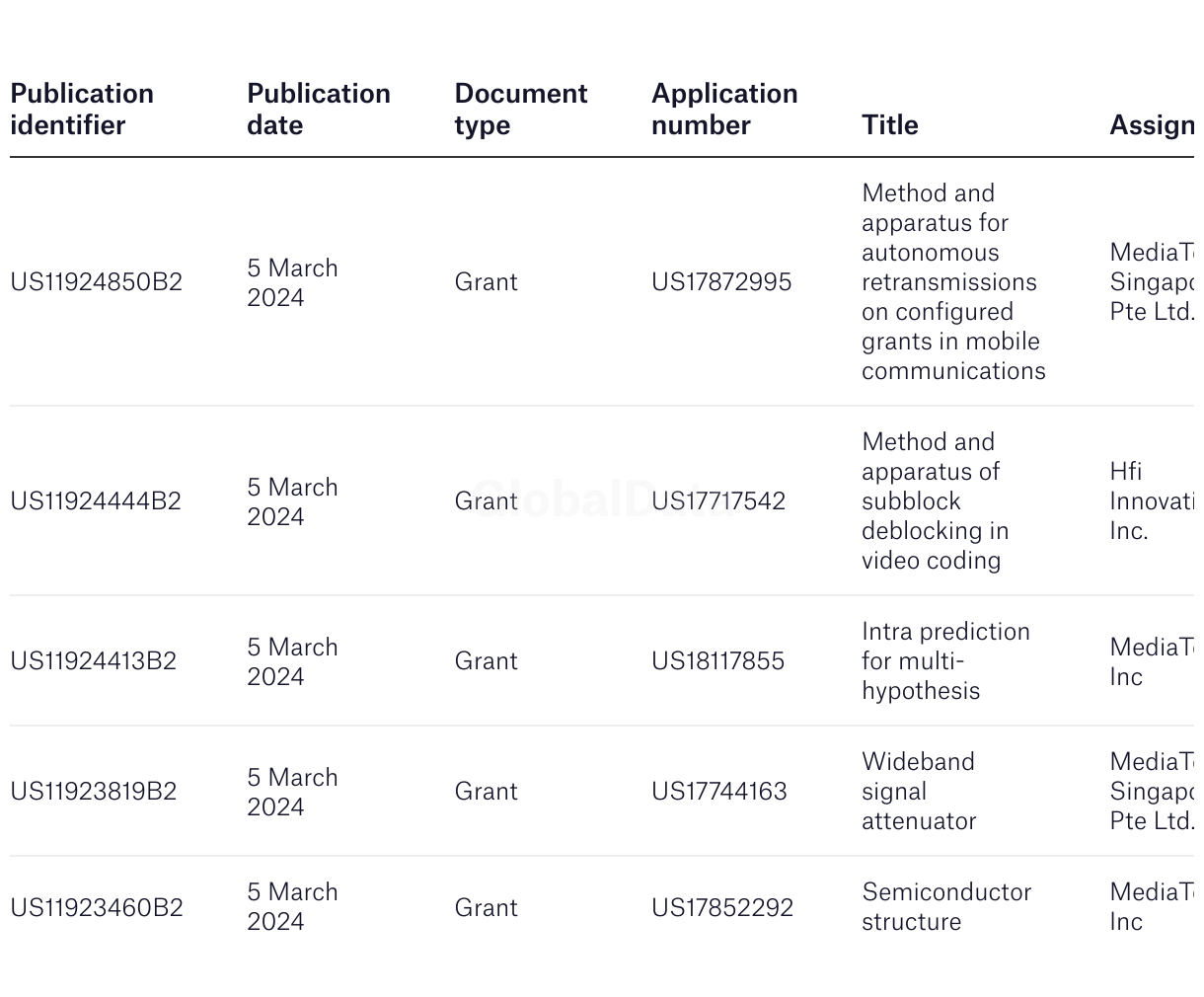Select application number US17744163

point(719,792)
